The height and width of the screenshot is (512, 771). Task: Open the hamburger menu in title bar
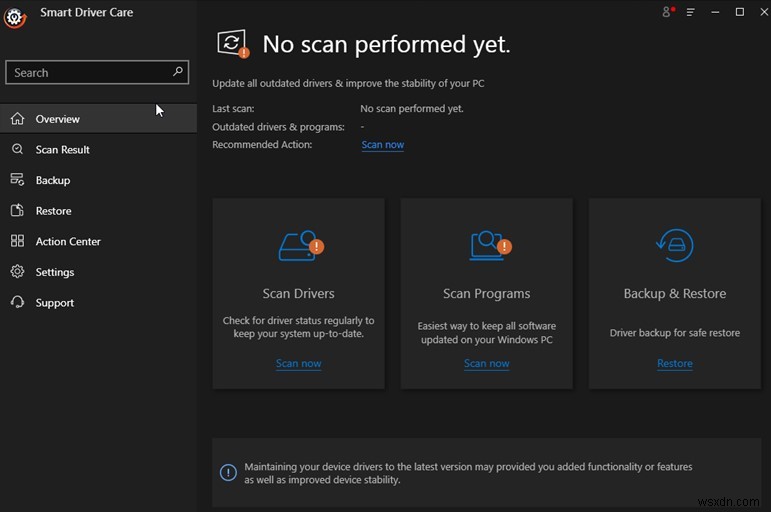pyautogui.click(x=690, y=12)
